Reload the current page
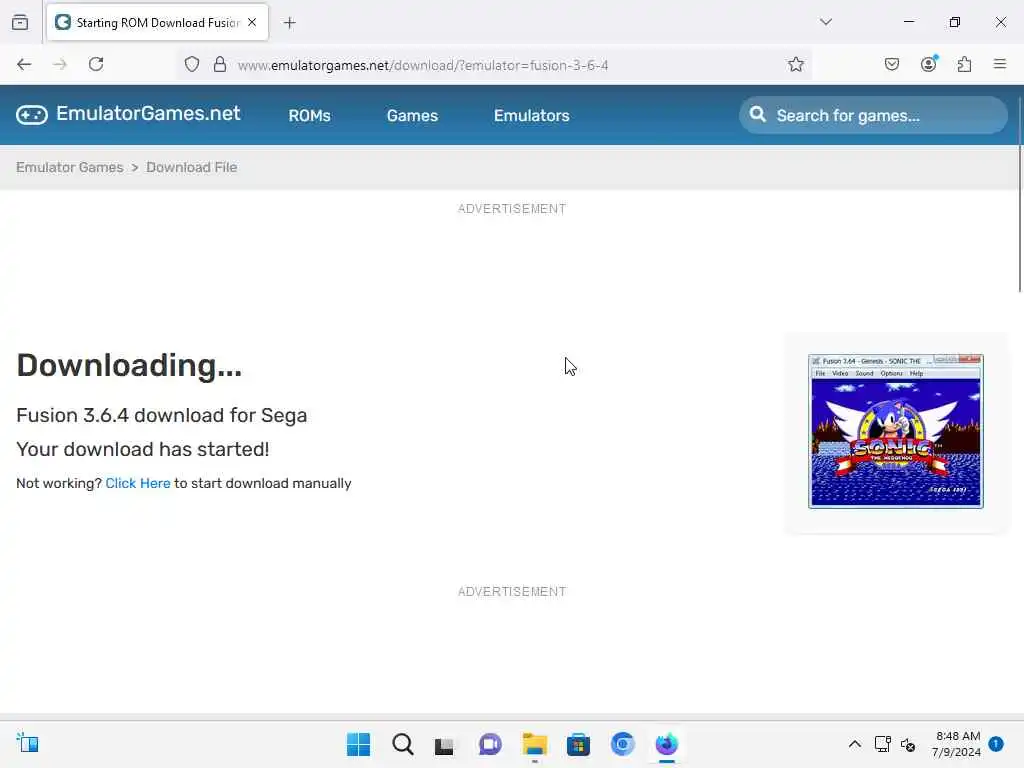The image size is (1024, 768). point(96,64)
